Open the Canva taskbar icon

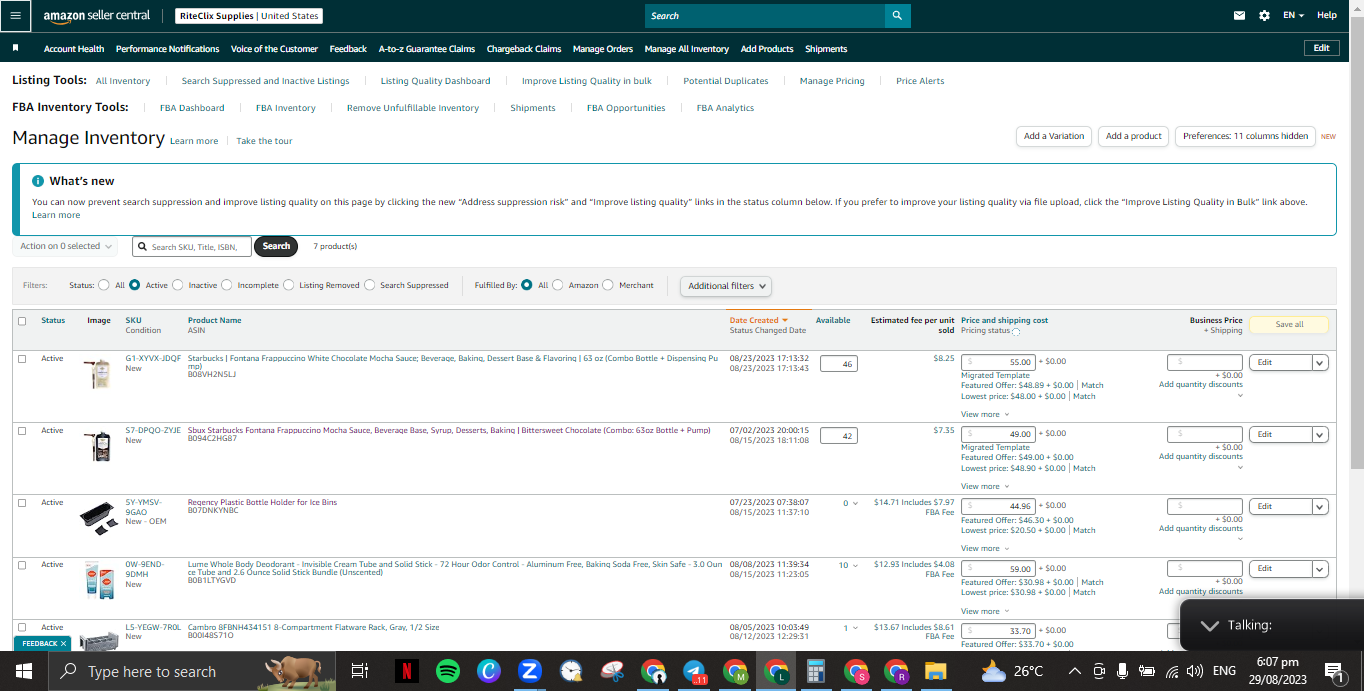point(488,671)
